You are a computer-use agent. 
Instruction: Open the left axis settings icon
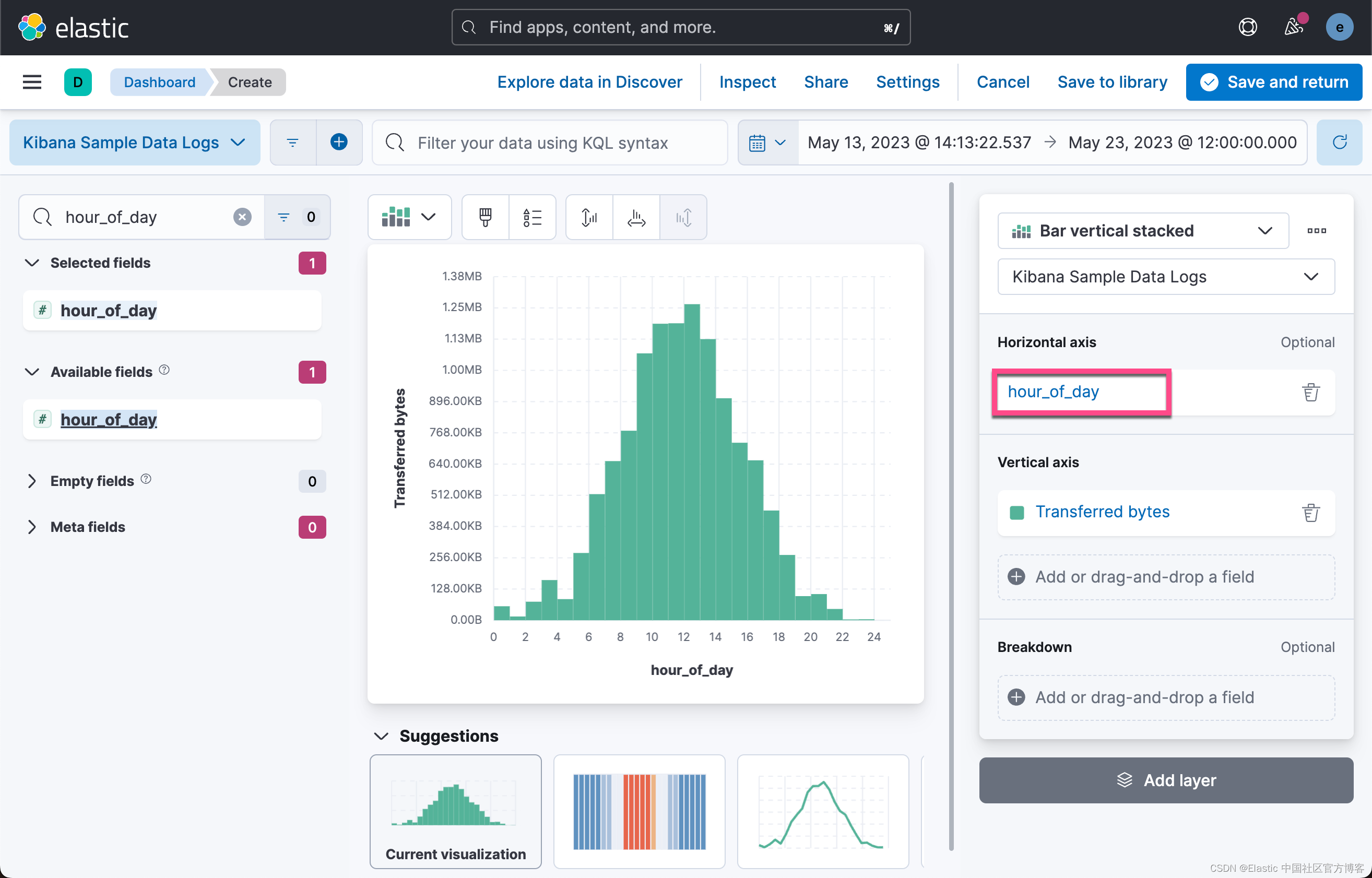coord(589,217)
